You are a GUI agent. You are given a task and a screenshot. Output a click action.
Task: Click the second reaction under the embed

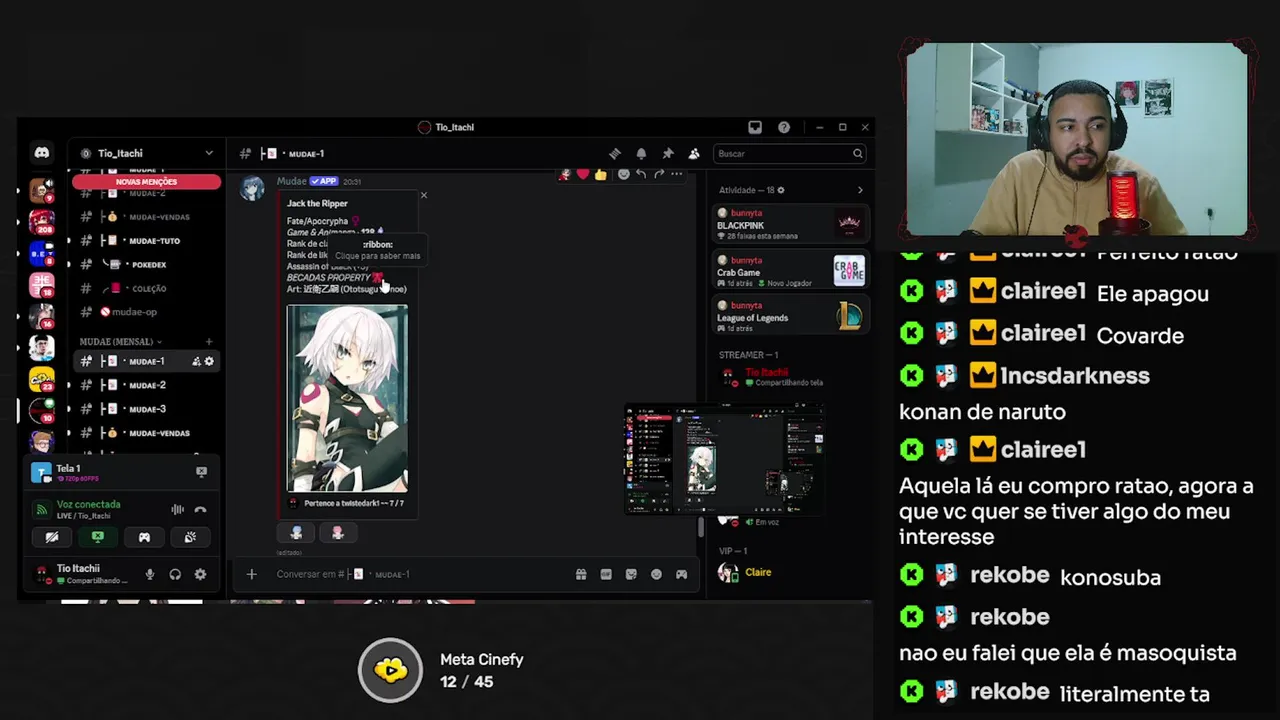[337, 533]
